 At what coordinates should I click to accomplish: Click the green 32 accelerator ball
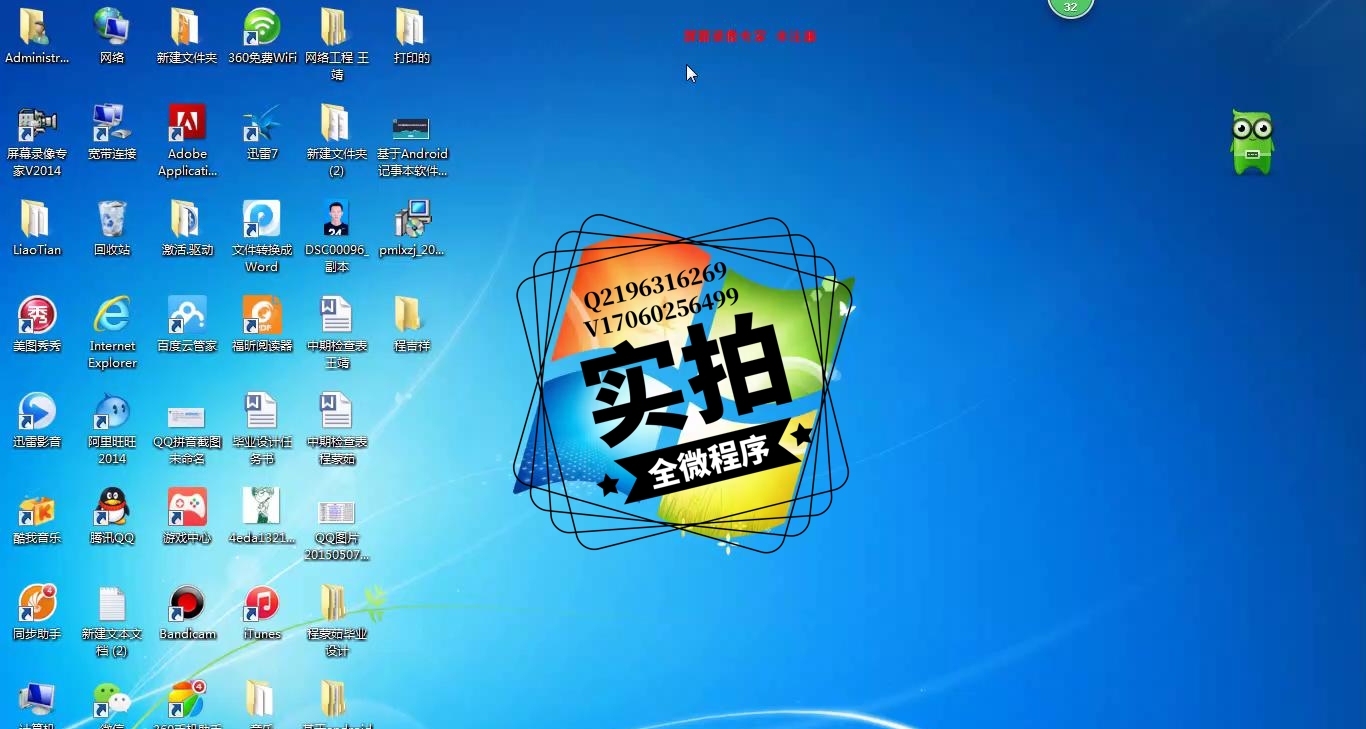tap(1071, 7)
